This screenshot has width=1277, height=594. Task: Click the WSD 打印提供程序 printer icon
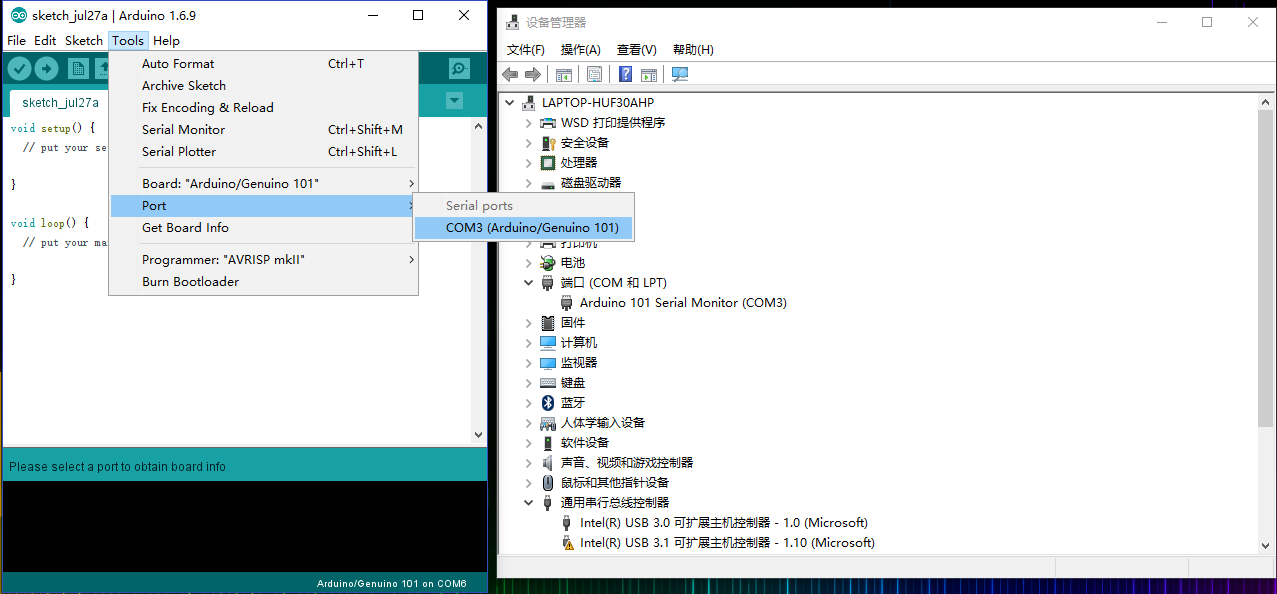(x=548, y=122)
